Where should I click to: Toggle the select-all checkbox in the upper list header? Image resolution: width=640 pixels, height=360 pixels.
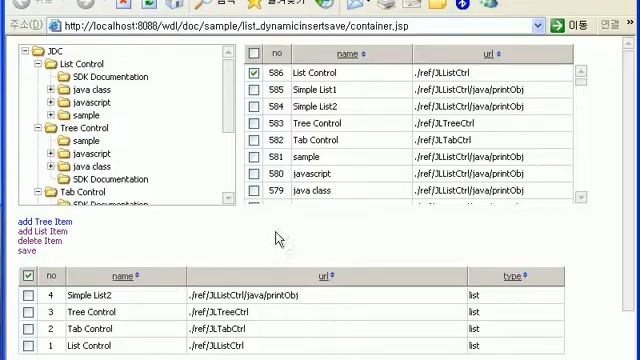click(x=254, y=53)
